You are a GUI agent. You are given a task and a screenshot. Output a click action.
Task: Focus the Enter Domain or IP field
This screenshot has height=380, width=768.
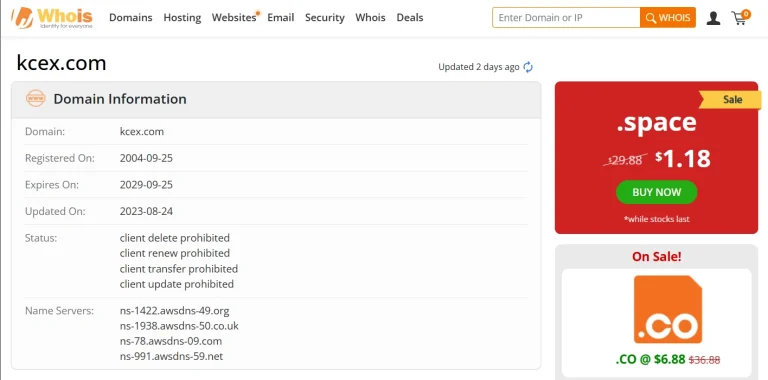566,18
